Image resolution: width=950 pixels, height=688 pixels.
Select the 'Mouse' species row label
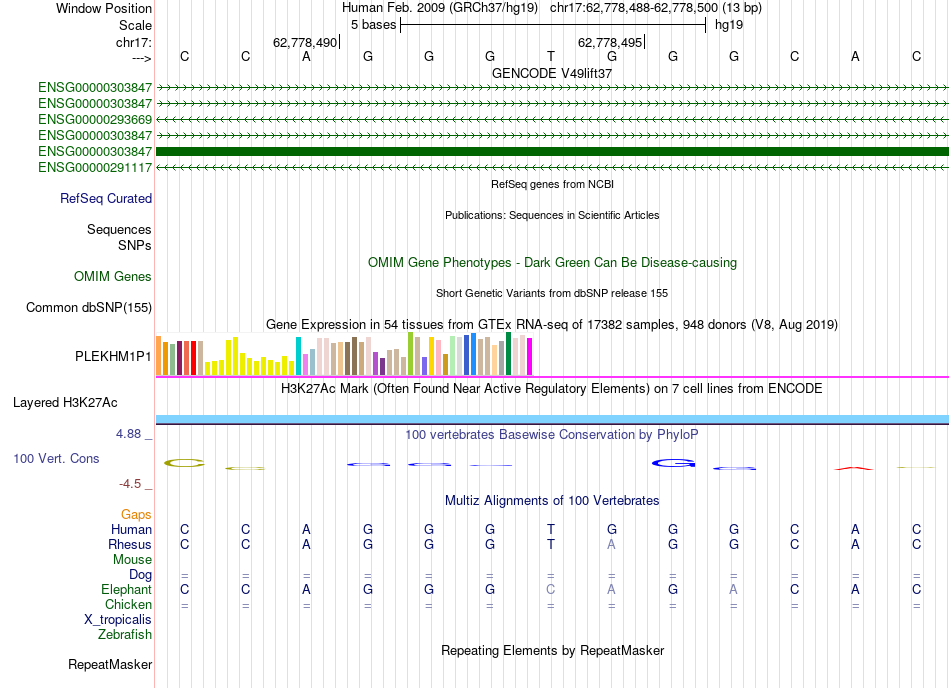132,560
